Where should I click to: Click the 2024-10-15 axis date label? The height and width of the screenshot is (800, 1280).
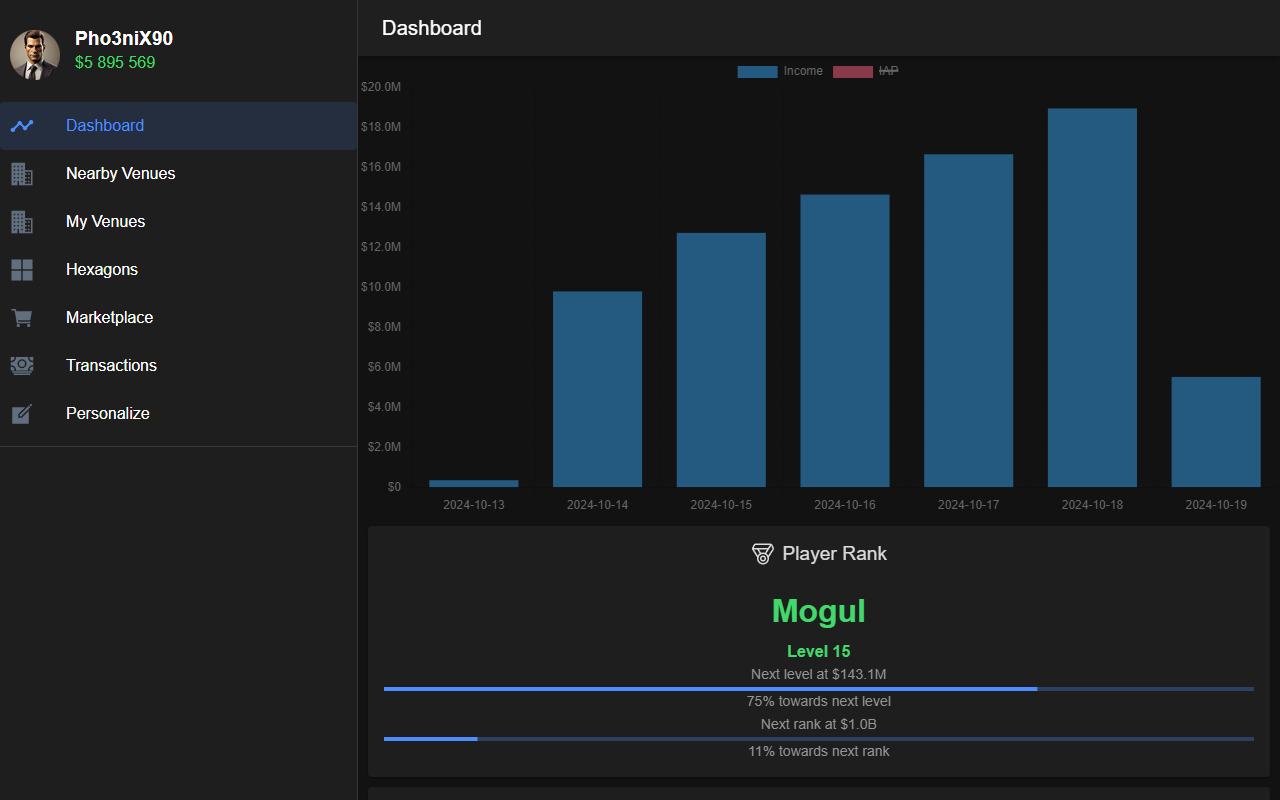721,505
